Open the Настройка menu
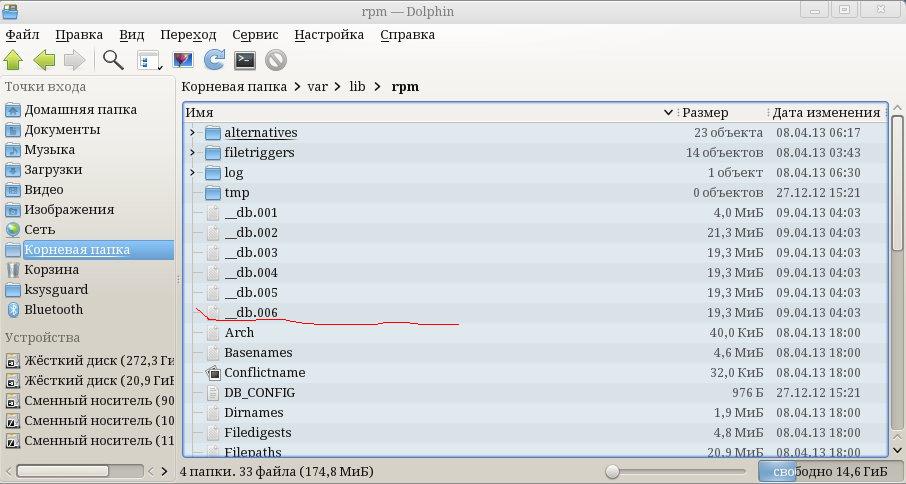906x484 pixels. click(x=329, y=35)
